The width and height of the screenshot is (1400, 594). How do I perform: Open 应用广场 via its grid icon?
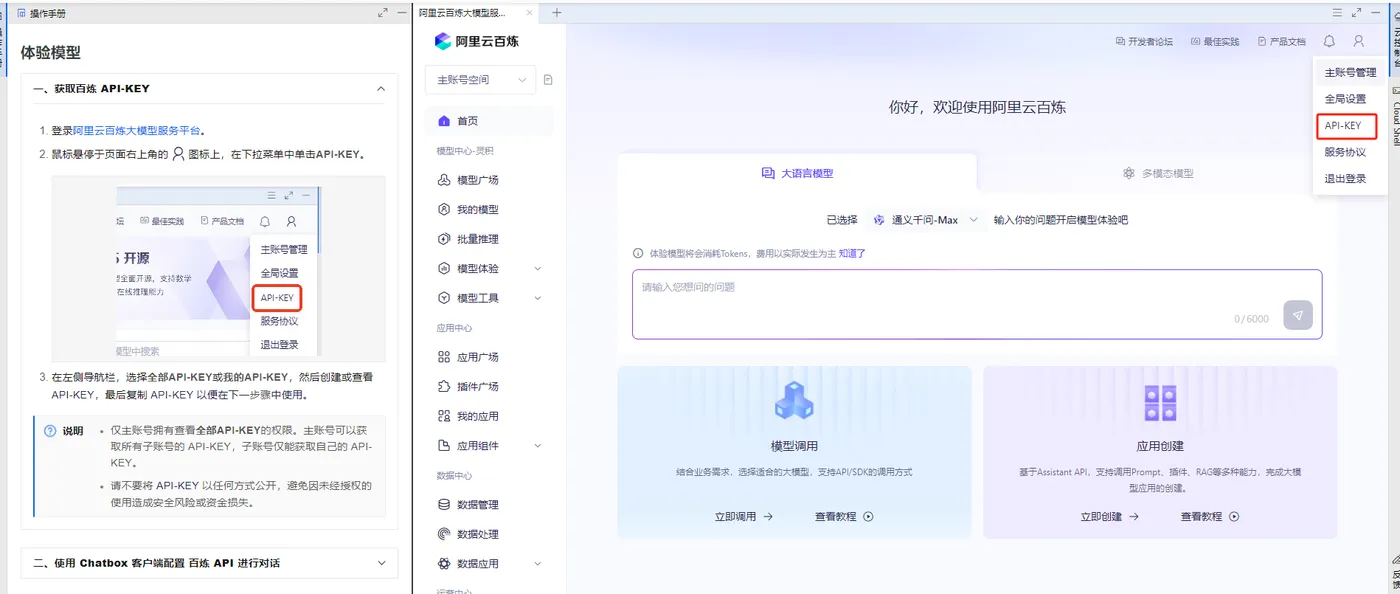pyautogui.click(x=444, y=357)
